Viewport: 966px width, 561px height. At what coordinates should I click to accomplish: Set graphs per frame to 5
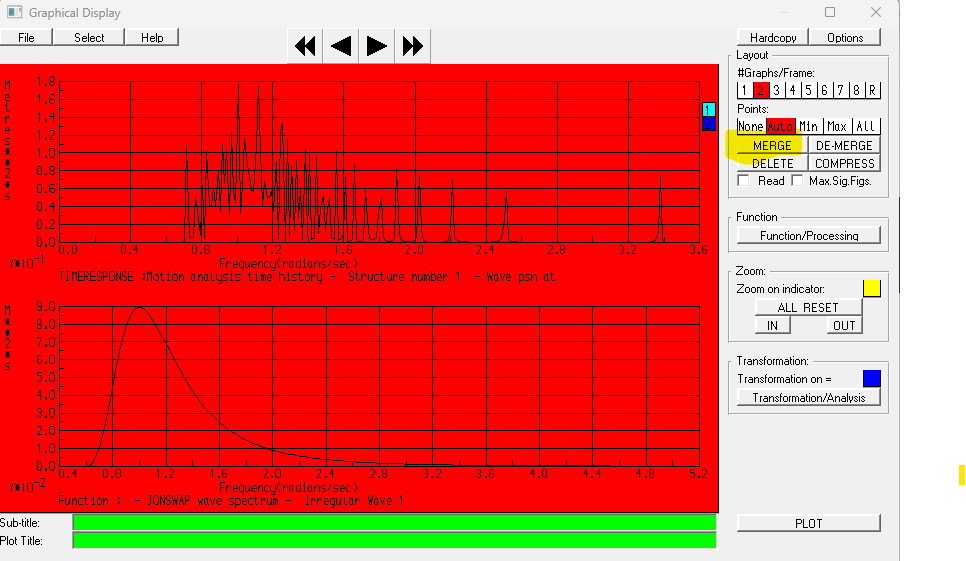point(808,91)
